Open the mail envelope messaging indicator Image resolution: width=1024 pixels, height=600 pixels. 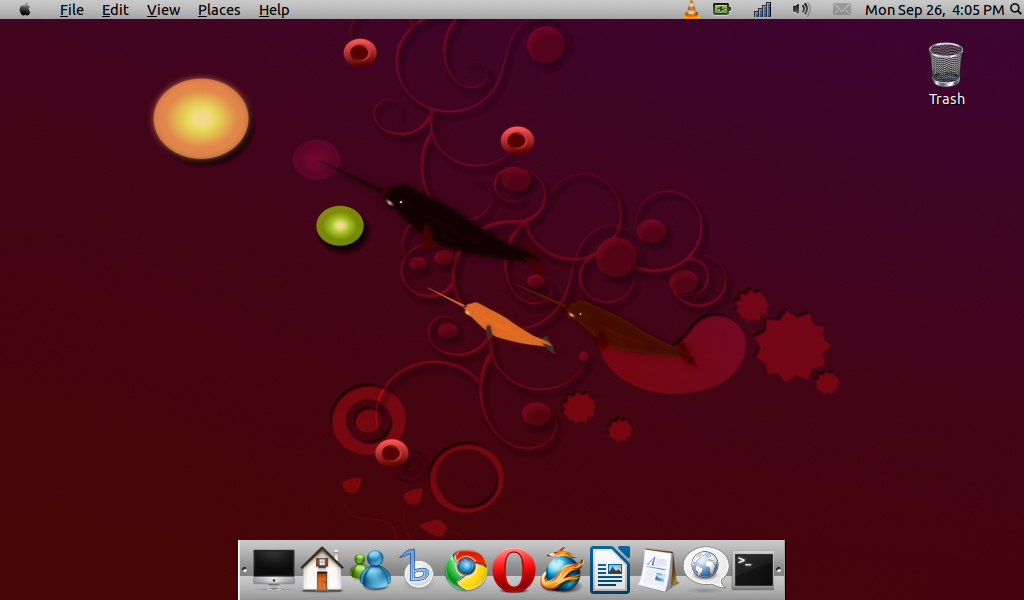point(842,9)
